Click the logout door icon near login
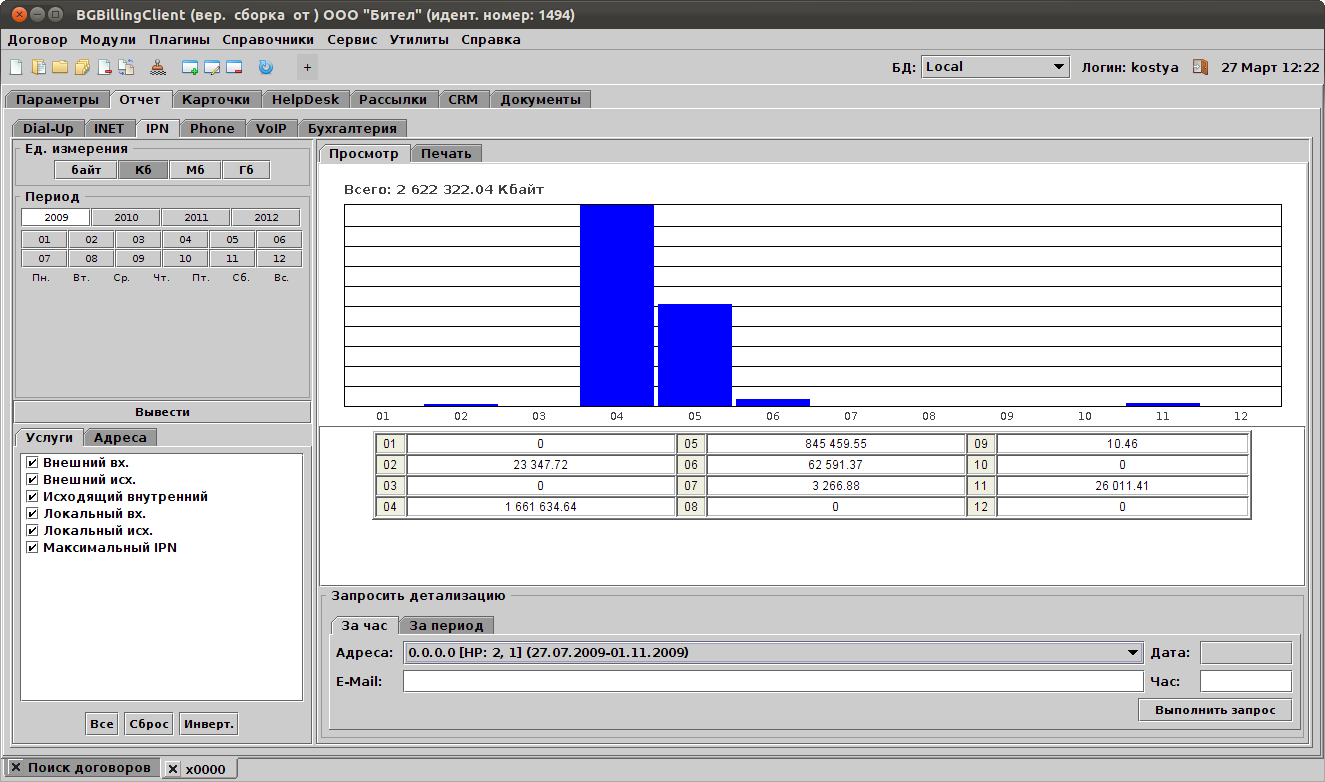 pyautogui.click(x=1200, y=67)
